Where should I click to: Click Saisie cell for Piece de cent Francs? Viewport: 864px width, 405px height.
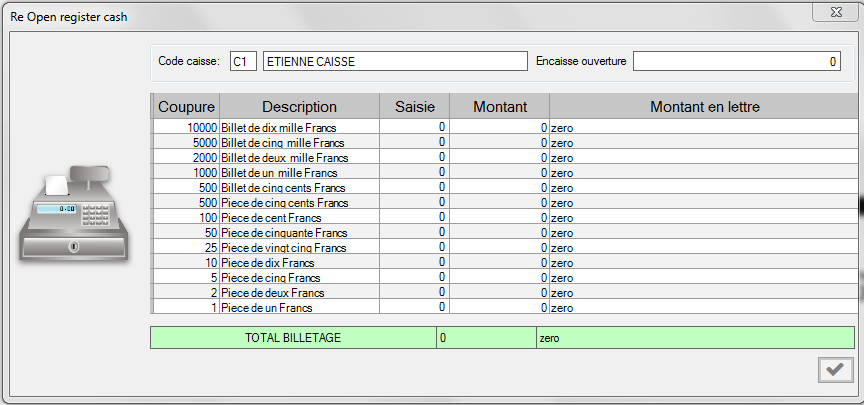pos(414,217)
